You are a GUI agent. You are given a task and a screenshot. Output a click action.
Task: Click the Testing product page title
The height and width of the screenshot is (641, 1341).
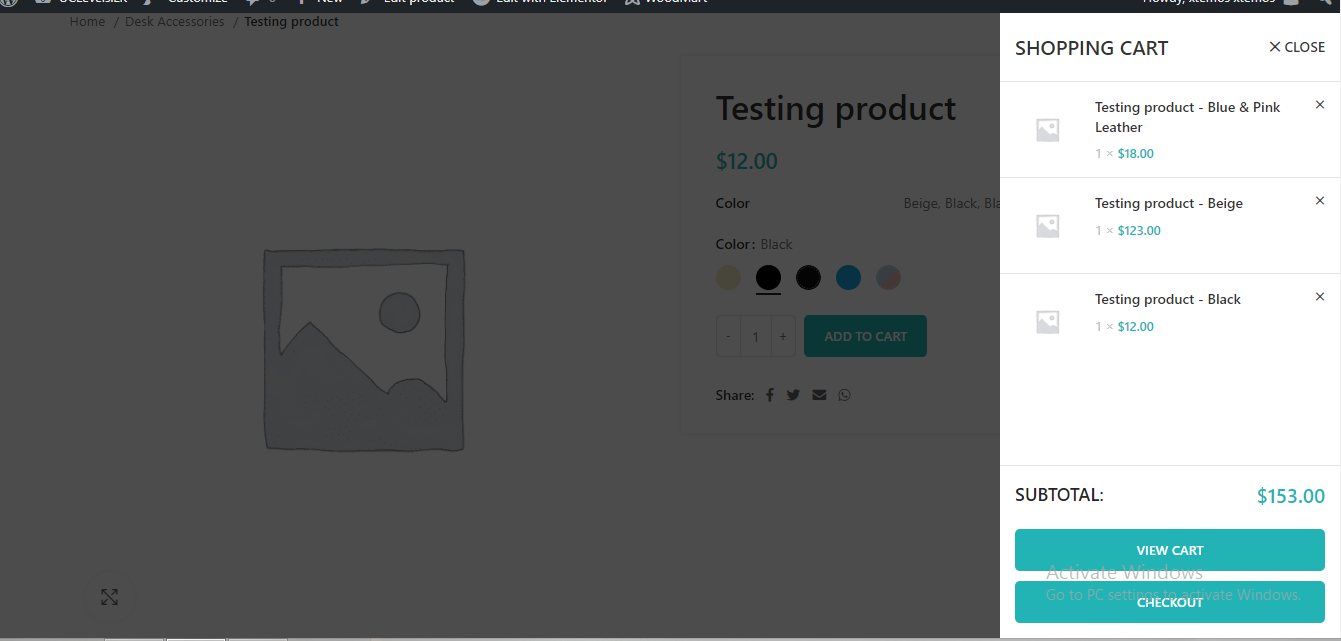(836, 108)
